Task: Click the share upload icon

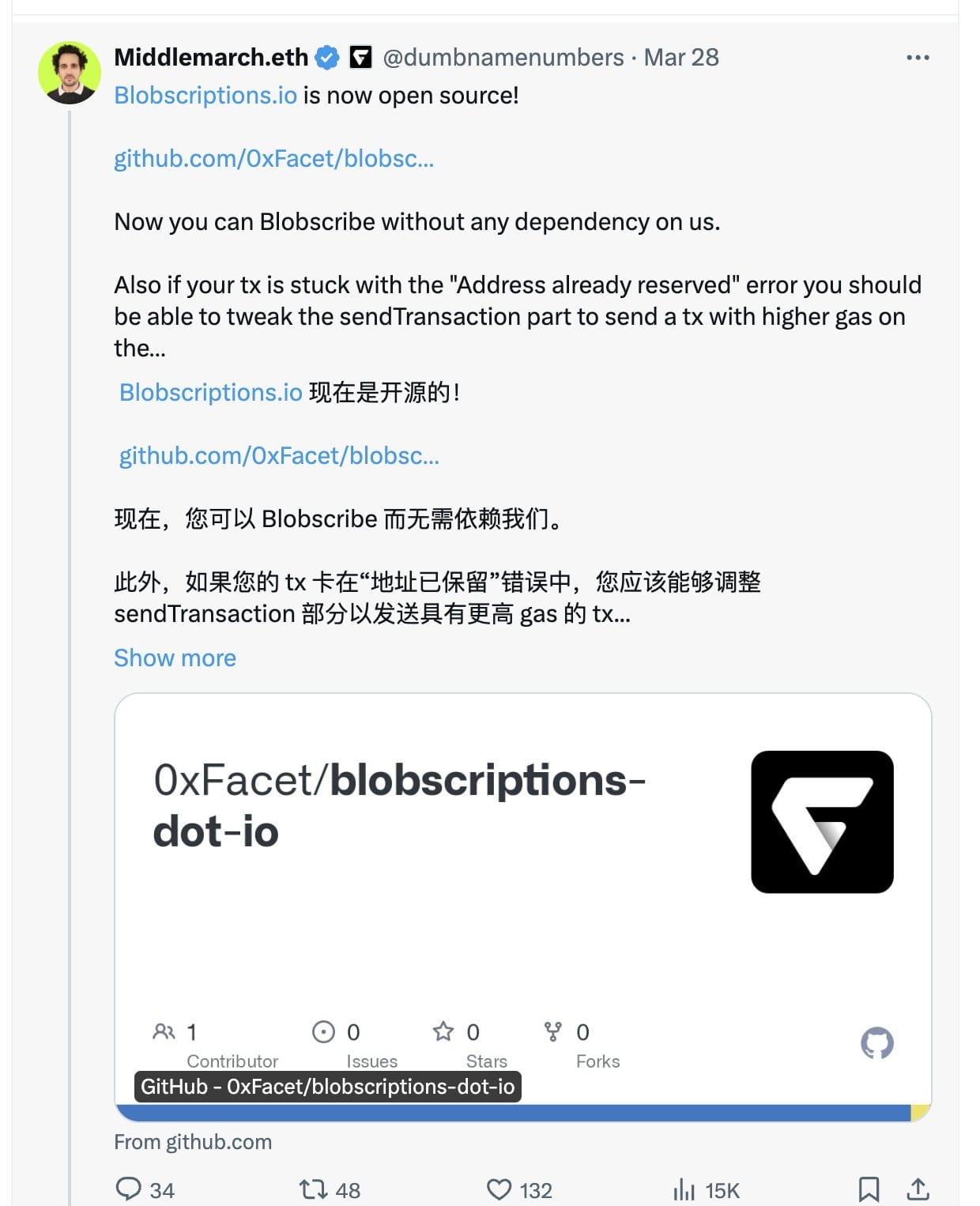Action: [918, 1189]
